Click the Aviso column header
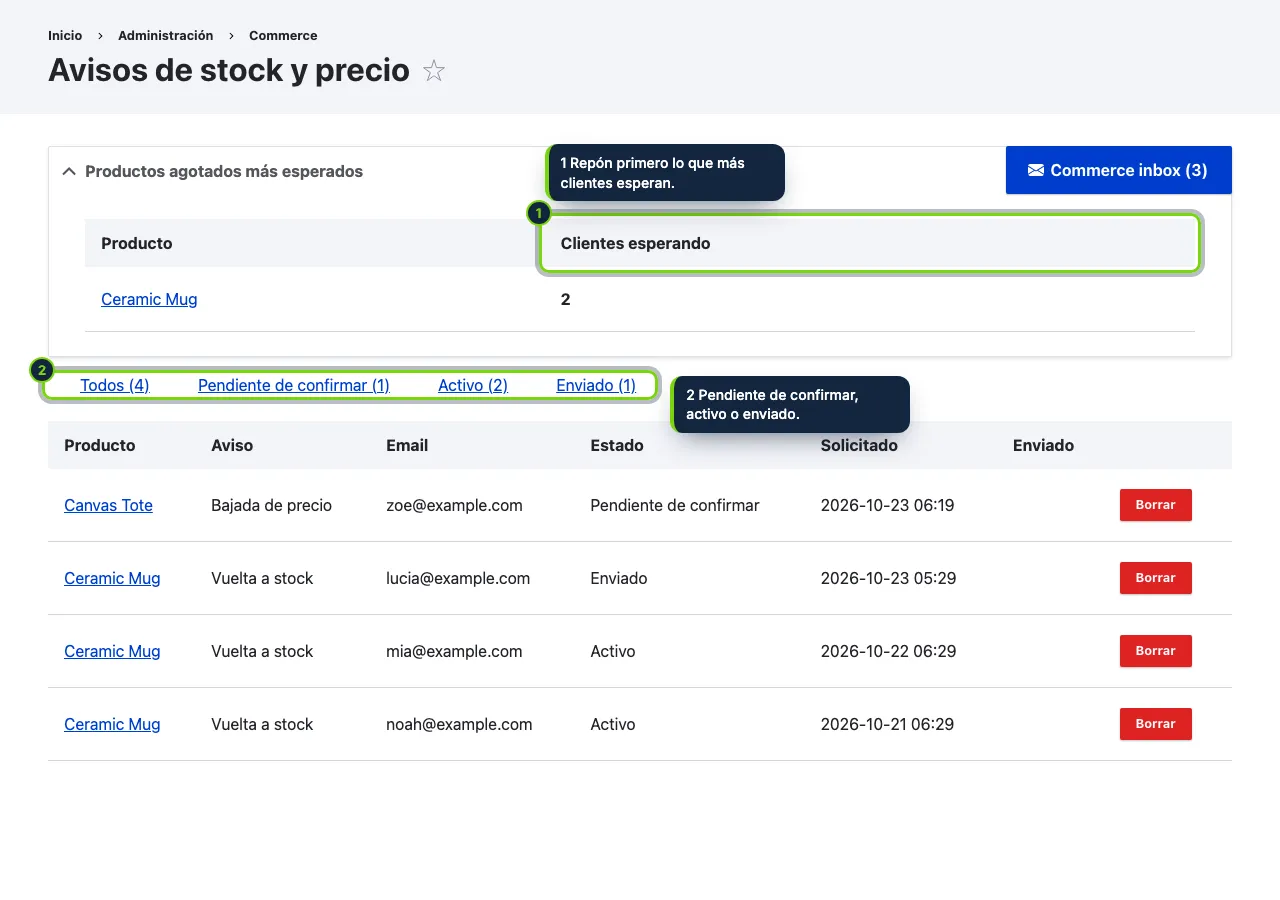1280x900 pixels. pos(232,445)
